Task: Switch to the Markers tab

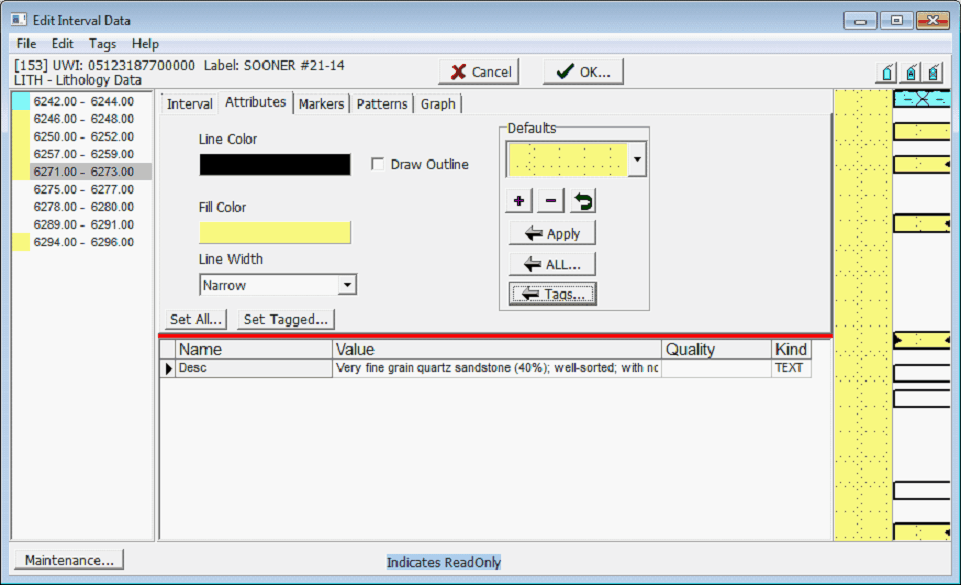Action: tap(321, 104)
